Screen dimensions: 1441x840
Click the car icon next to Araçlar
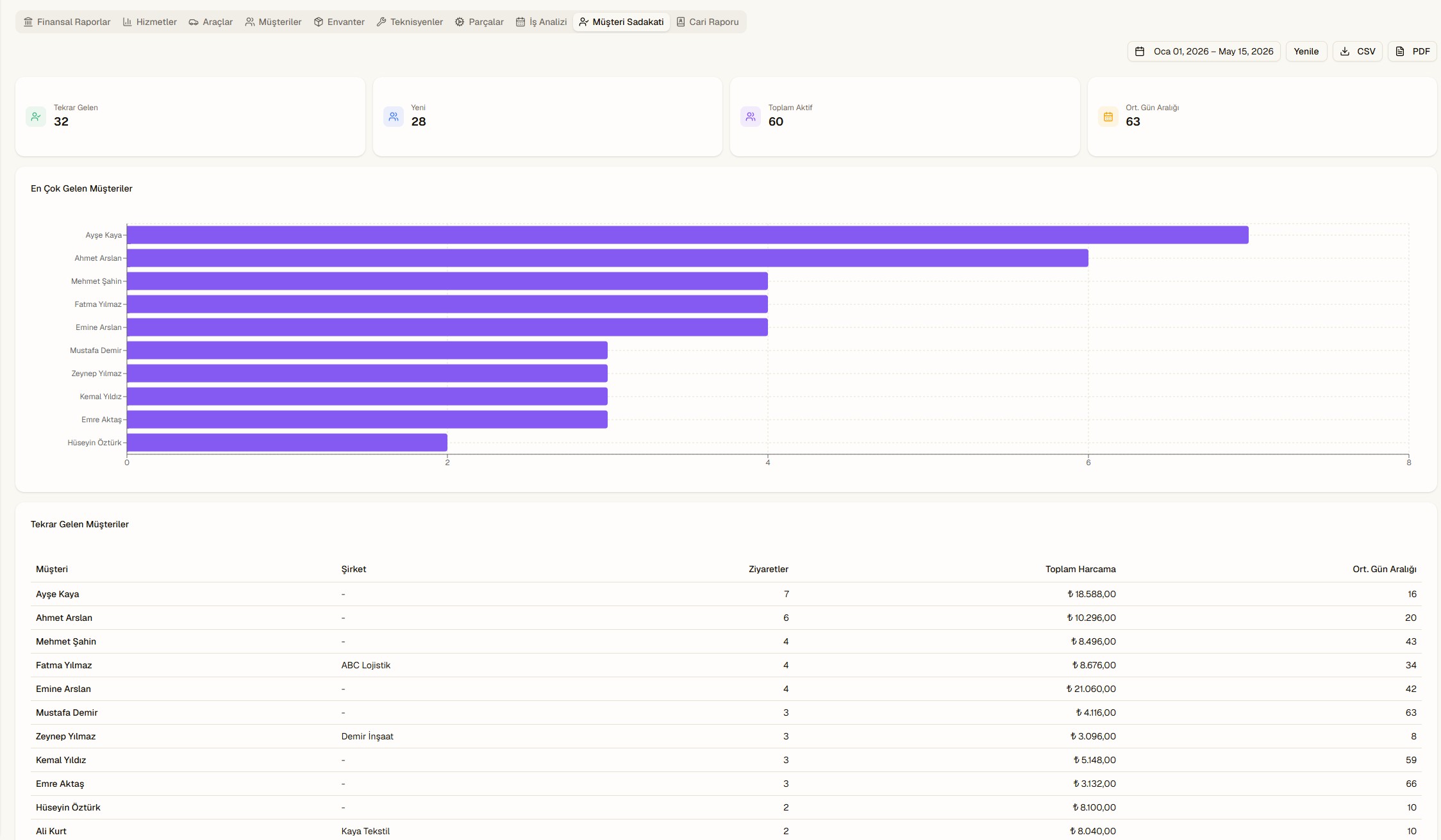[x=193, y=22]
